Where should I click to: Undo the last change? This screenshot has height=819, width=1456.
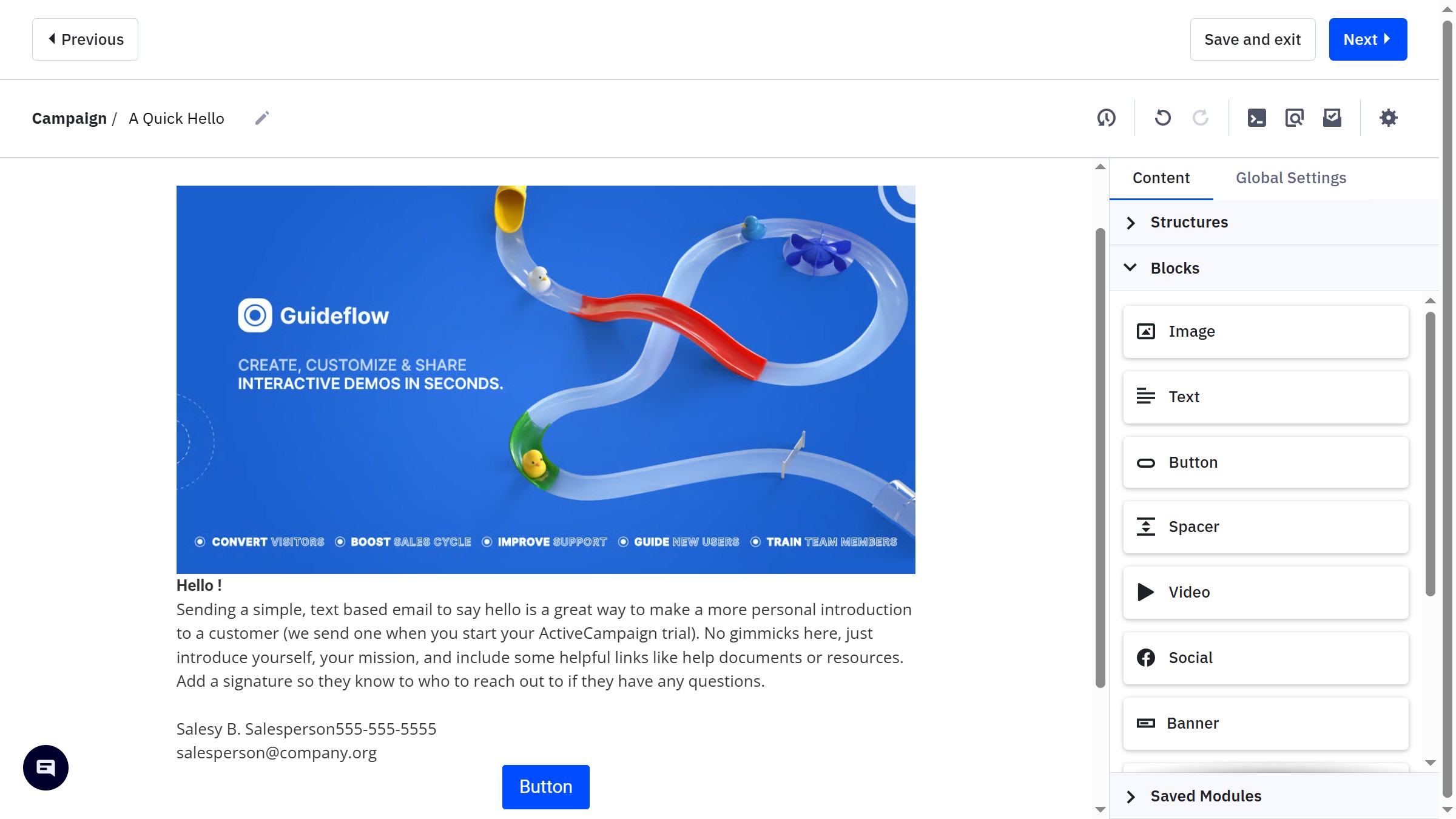coord(1163,118)
